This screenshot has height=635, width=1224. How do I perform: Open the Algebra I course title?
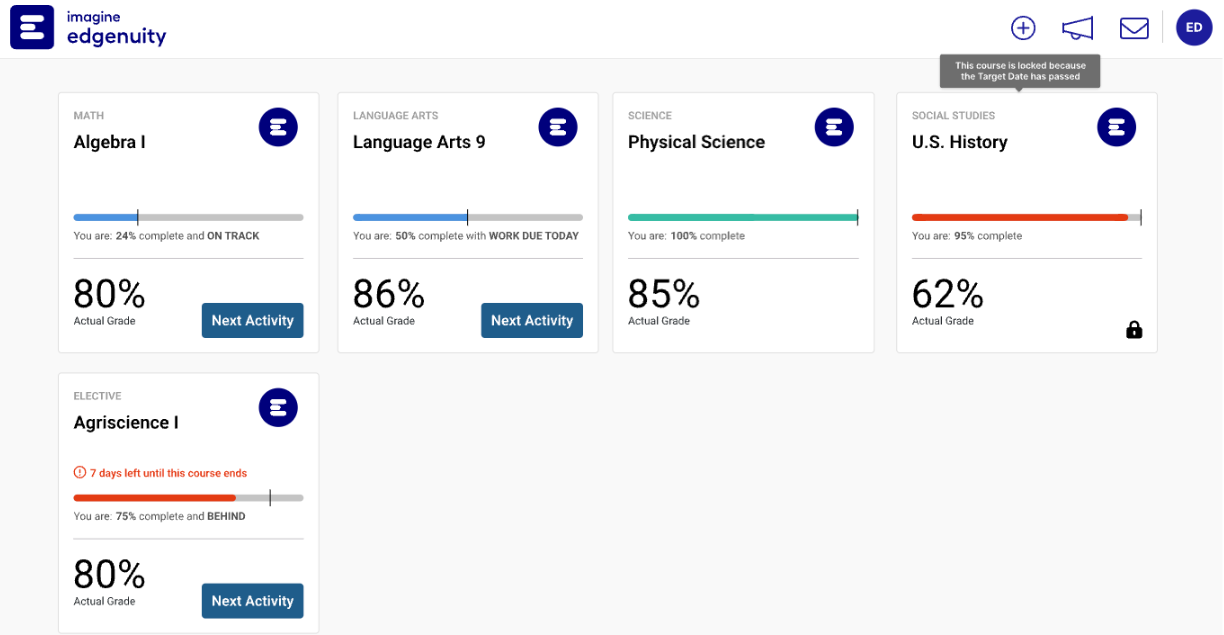(x=110, y=142)
